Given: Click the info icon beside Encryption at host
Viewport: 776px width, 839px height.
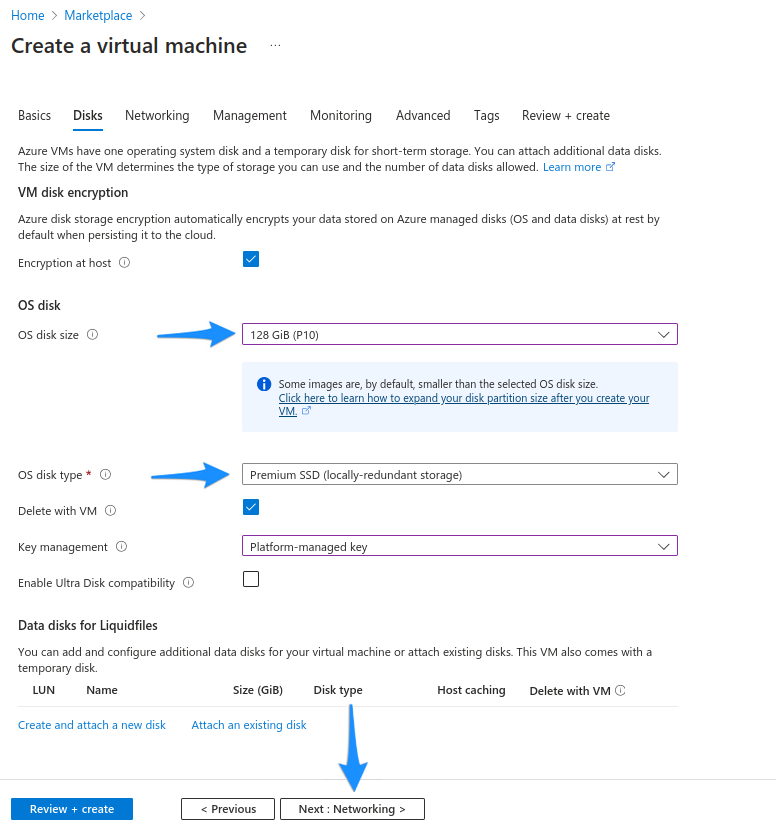Looking at the screenshot, I should pyautogui.click(x=123, y=263).
